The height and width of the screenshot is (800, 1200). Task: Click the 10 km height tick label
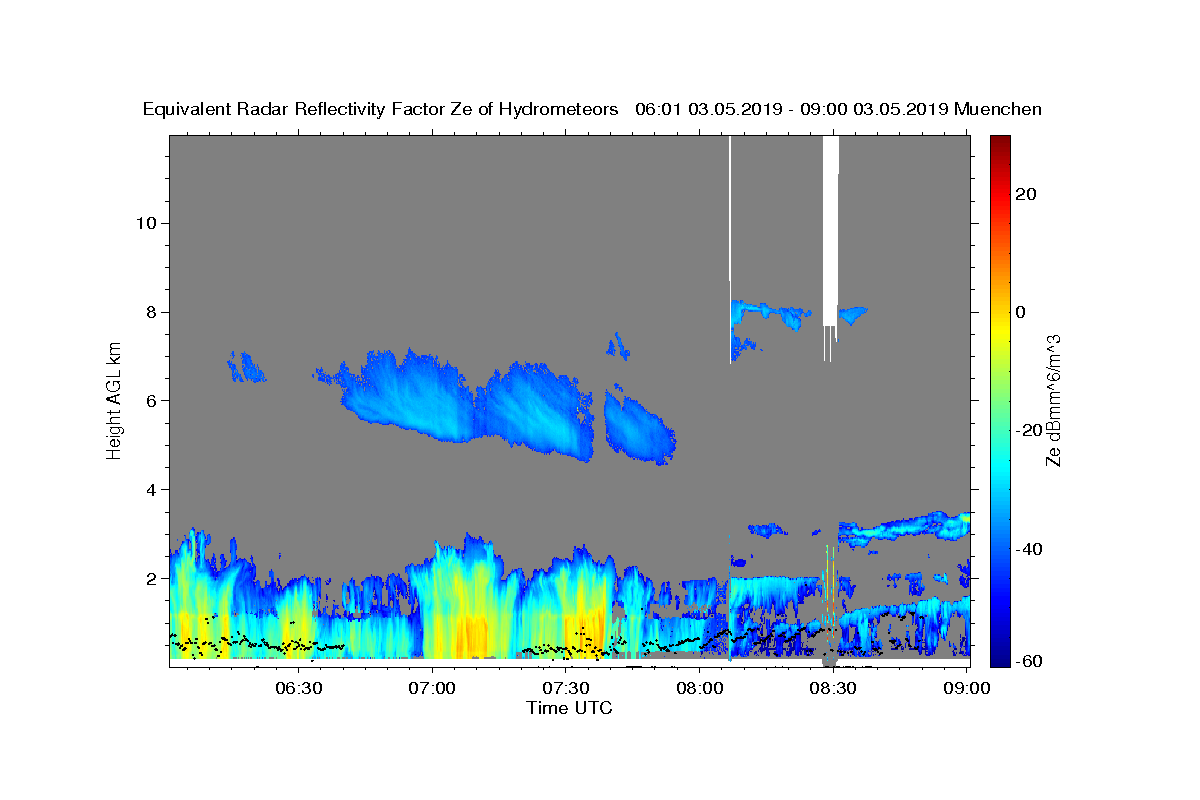pos(145,223)
